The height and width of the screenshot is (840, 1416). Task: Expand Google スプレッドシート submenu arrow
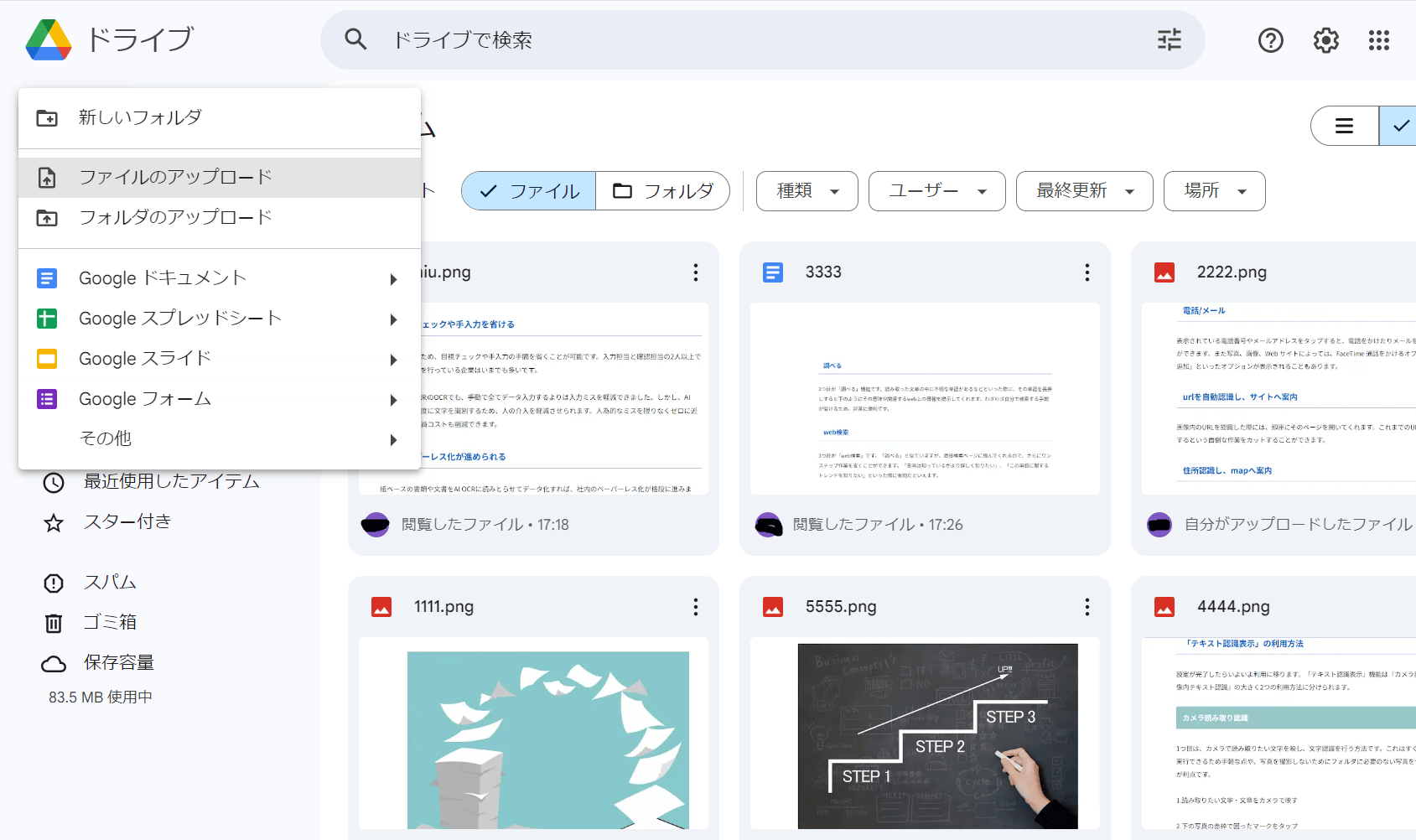(393, 319)
